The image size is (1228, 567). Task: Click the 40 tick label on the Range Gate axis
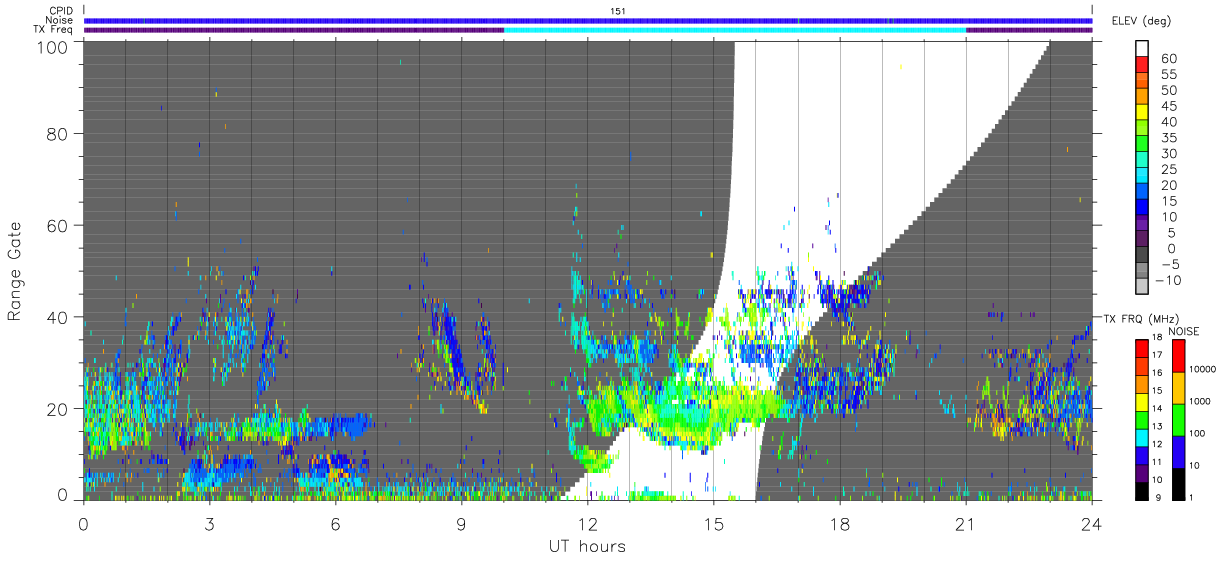57,317
